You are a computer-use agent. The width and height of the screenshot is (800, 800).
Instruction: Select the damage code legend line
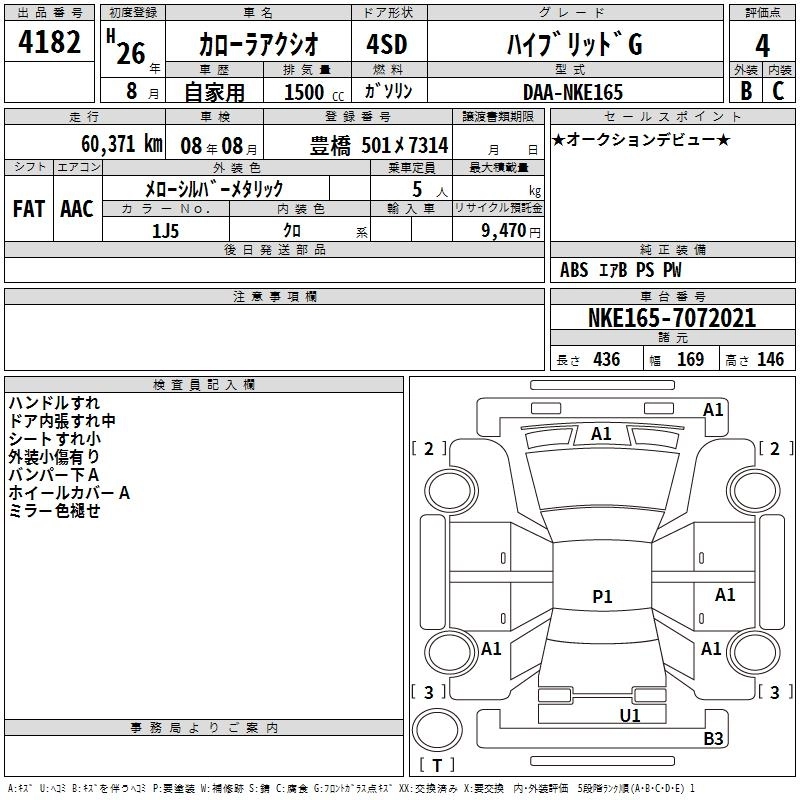(x=351, y=788)
